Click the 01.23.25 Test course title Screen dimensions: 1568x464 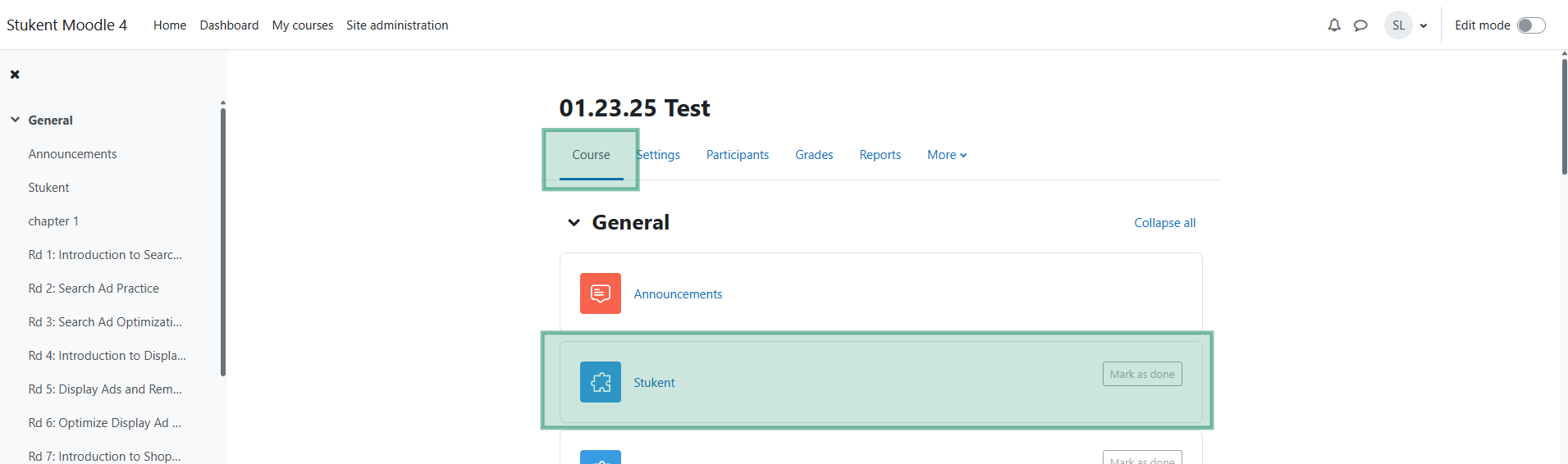pyautogui.click(x=634, y=108)
